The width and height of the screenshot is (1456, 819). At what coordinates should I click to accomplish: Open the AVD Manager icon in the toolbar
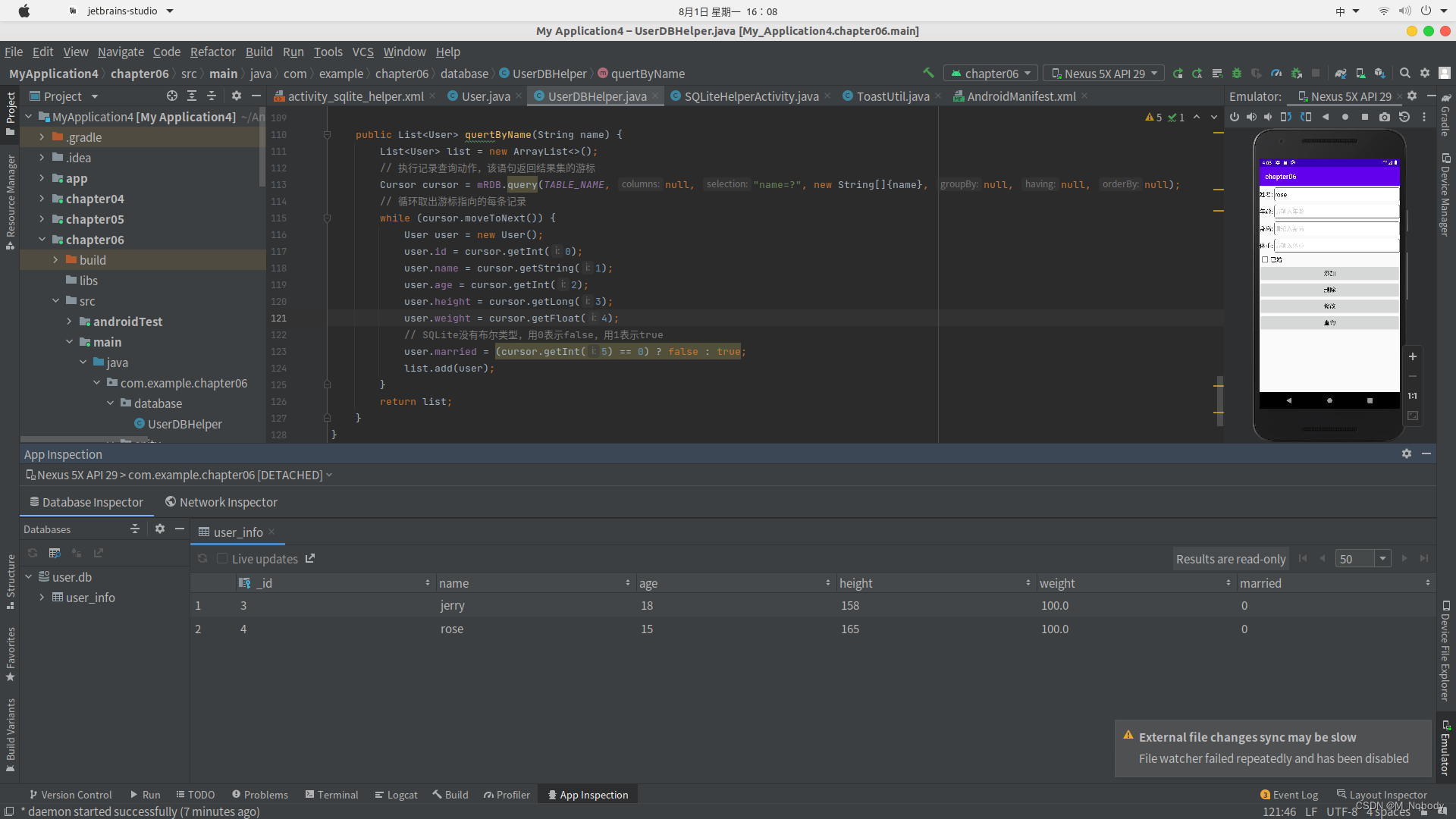point(1361,74)
